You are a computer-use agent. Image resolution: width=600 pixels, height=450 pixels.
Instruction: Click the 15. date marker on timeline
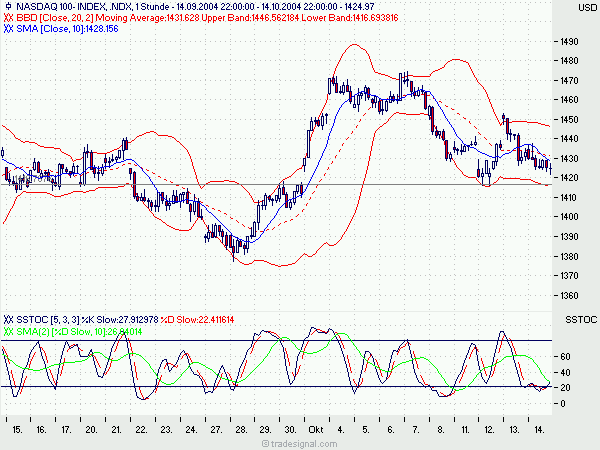point(17,430)
